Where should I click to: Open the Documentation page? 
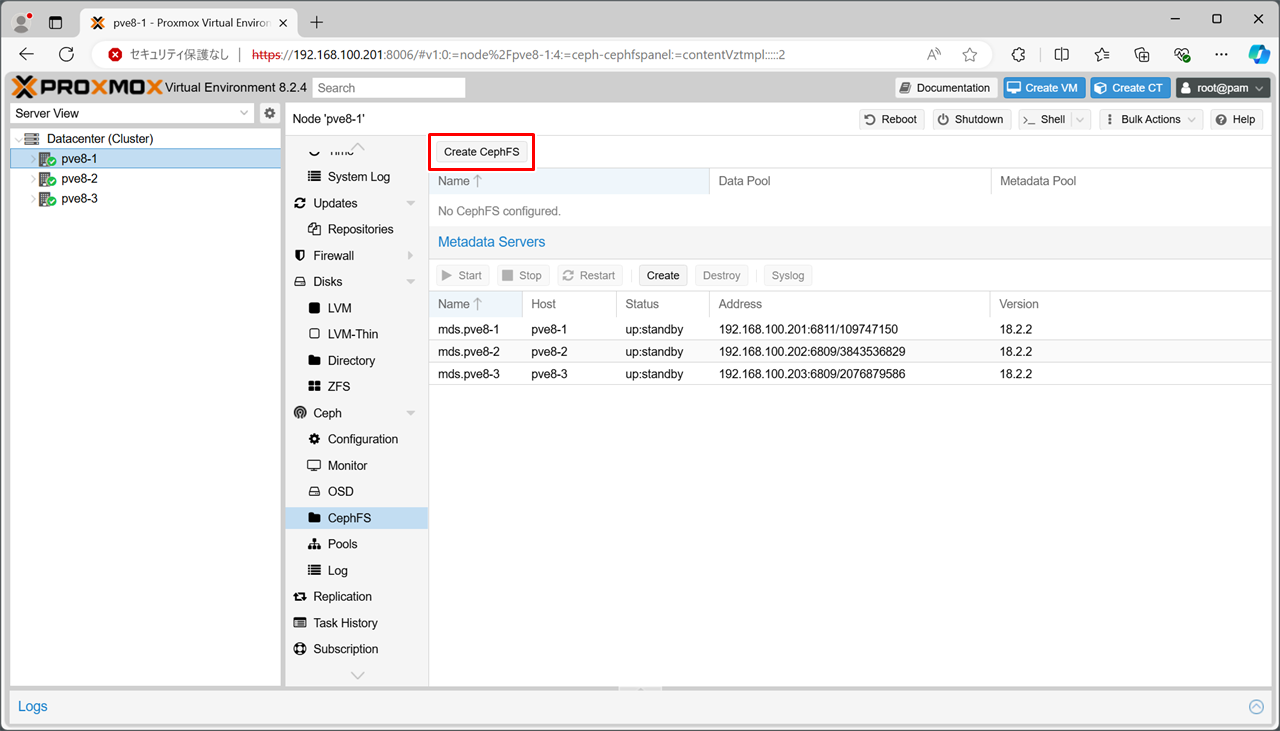click(945, 88)
